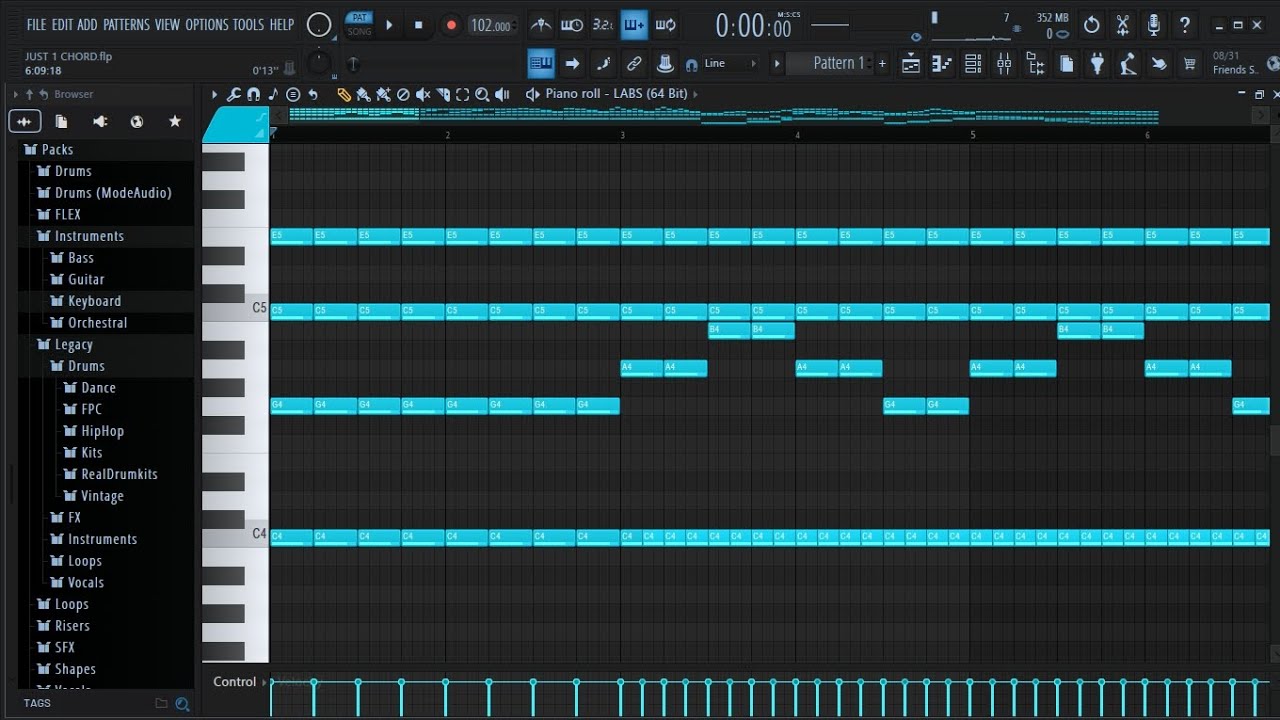Open the project picker pages icon

click(1066, 64)
